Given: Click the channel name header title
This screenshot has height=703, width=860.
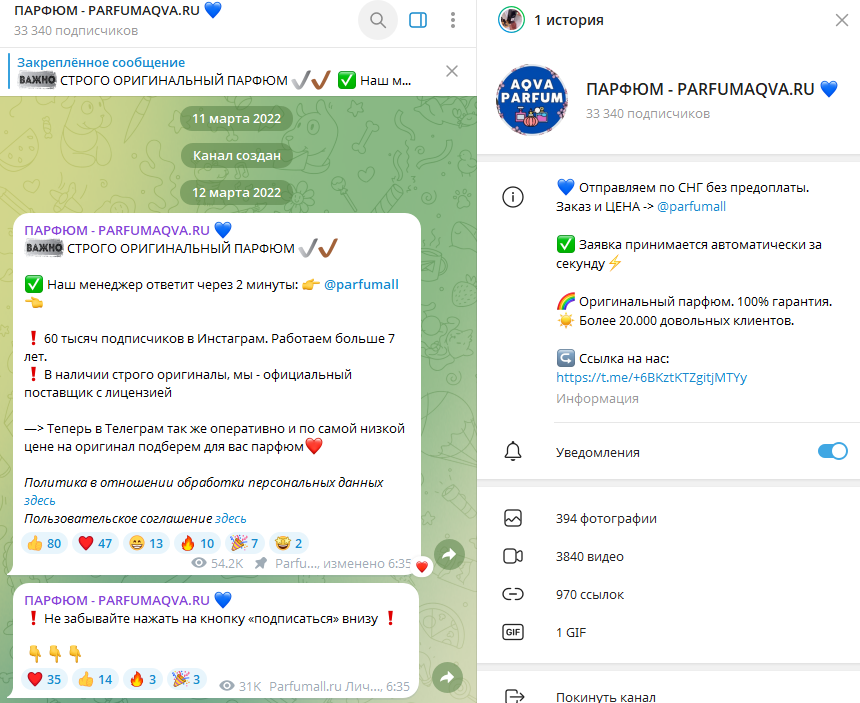Looking at the screenshot, I should pyautogui.click(x=118, y=10).
